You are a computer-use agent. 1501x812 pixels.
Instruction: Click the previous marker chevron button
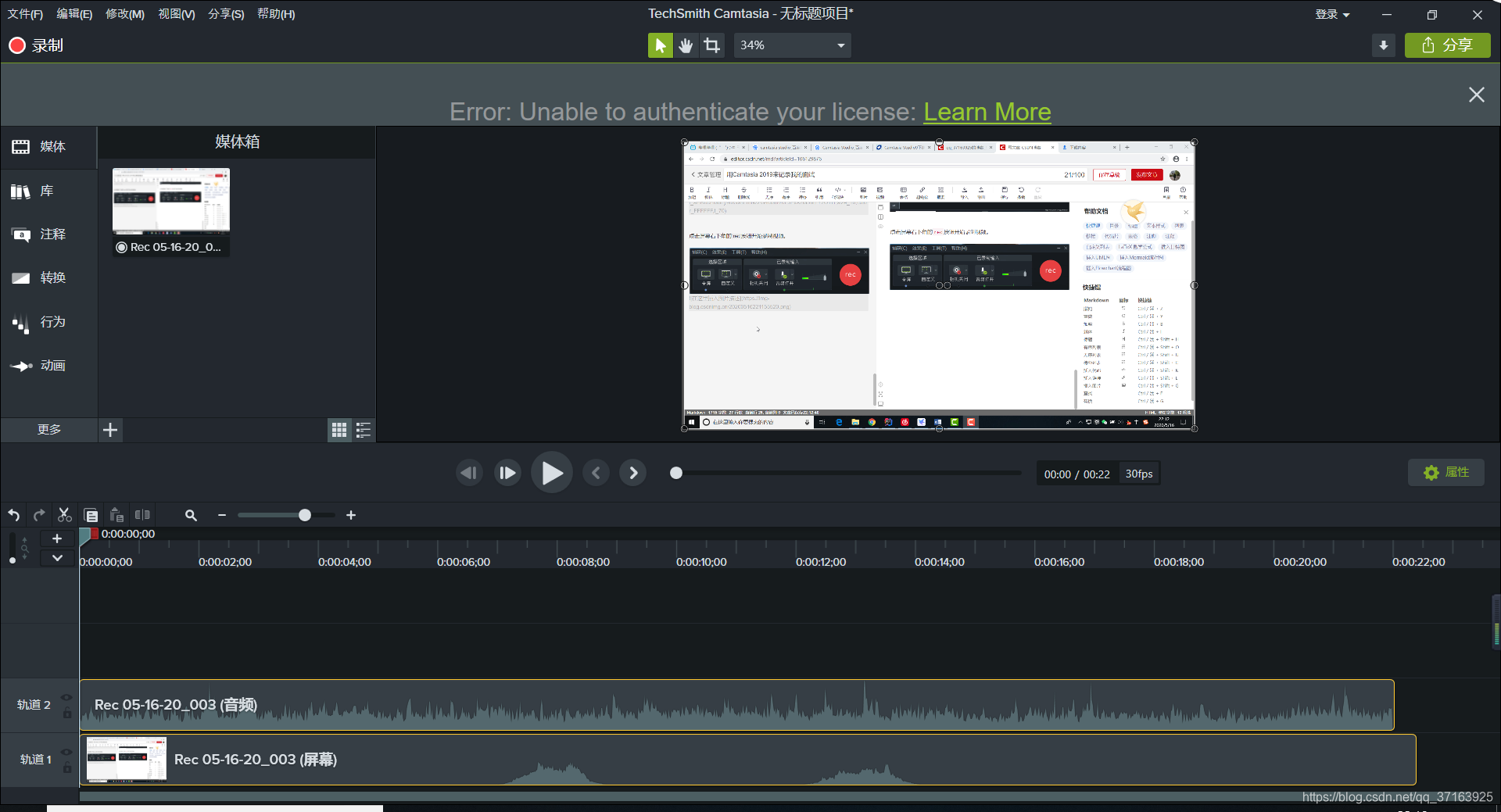(596, 473)
